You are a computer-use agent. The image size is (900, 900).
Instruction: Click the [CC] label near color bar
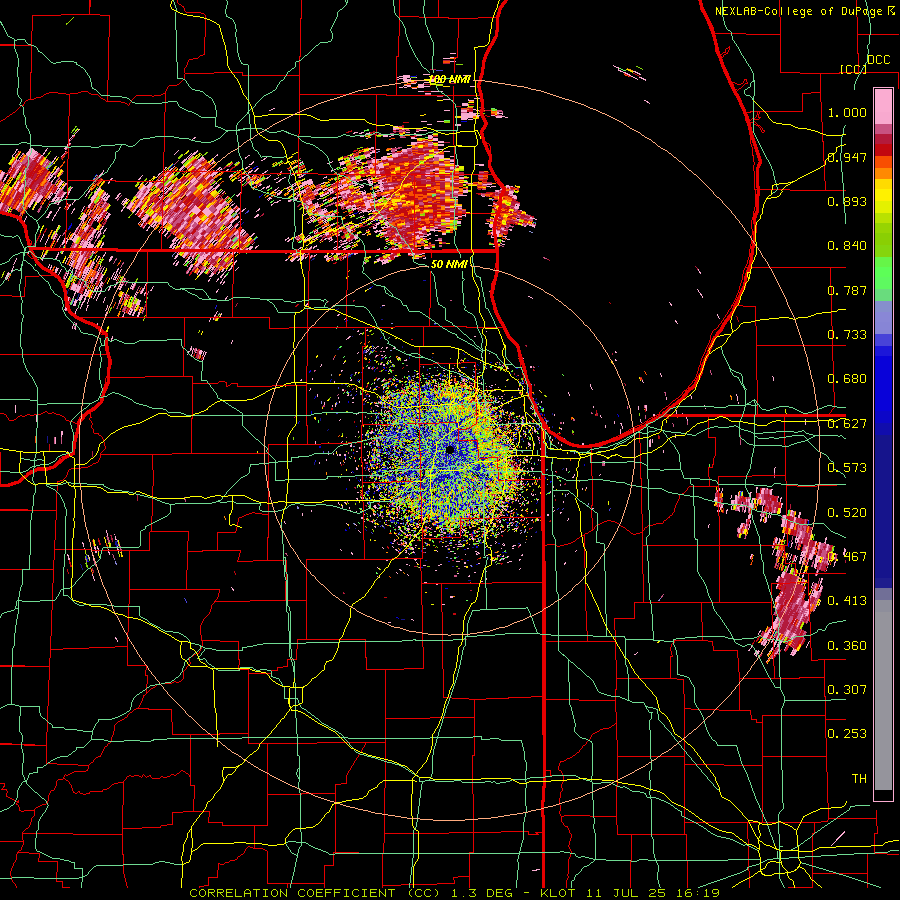[x=853, y=69]
